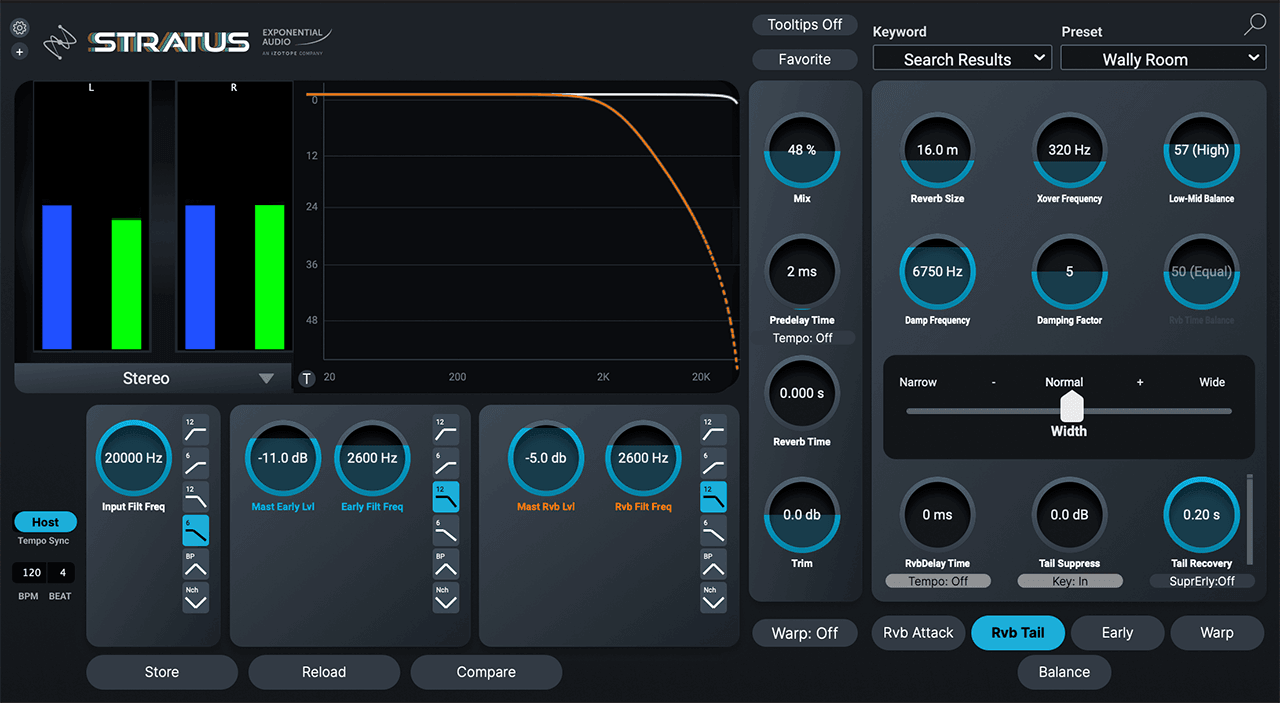
Task: Switch to the Balance tab
Action: (x=1064, y=672)
